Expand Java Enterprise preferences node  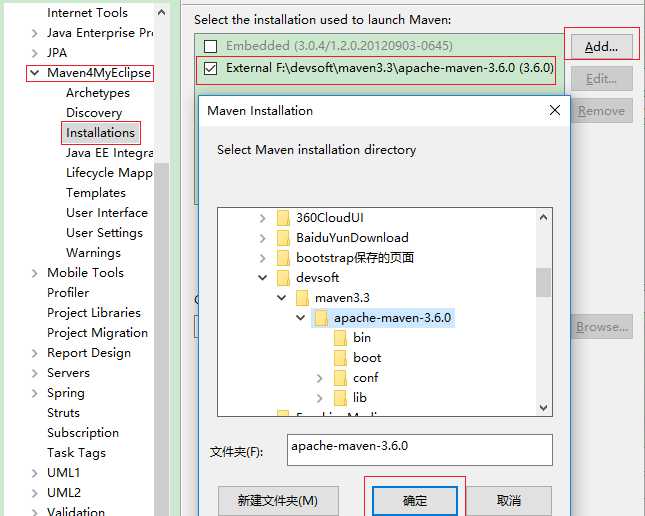[35, 33]
